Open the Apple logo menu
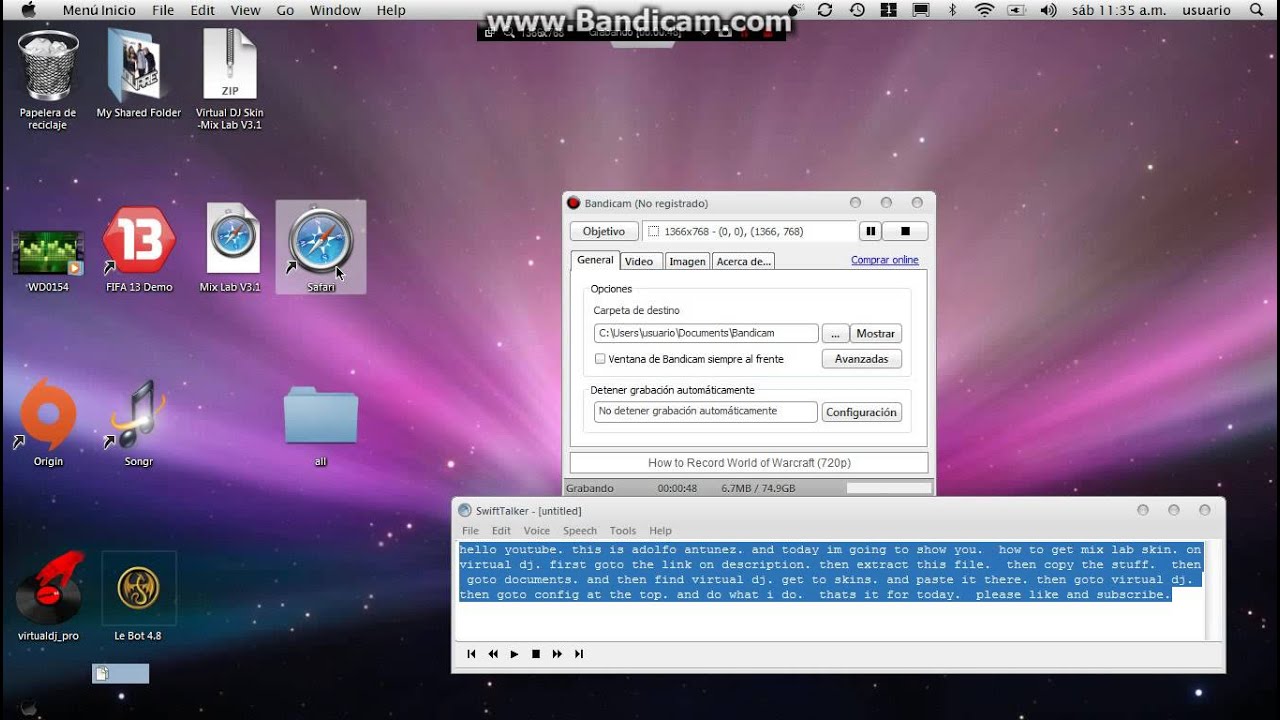 point(27,10)
